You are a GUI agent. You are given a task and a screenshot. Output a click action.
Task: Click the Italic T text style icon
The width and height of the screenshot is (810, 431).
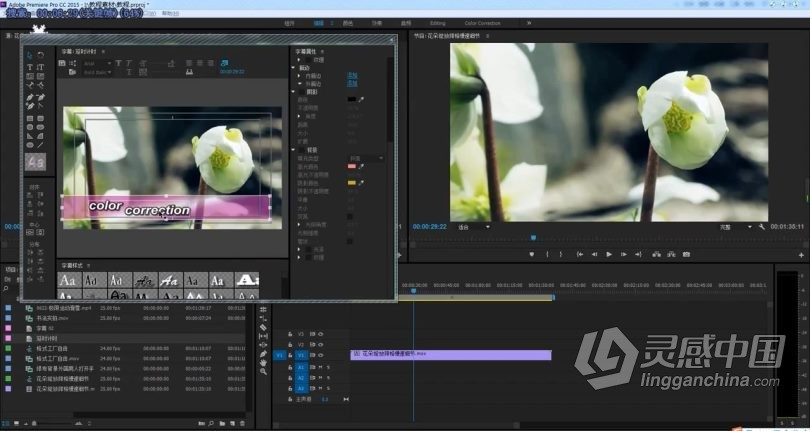[128, 63]
